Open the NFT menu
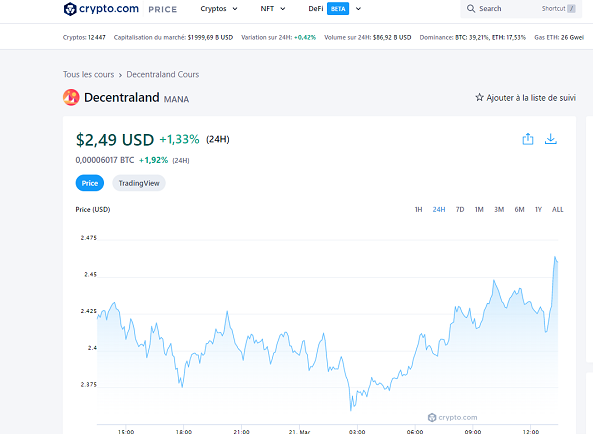 [267, 9]
